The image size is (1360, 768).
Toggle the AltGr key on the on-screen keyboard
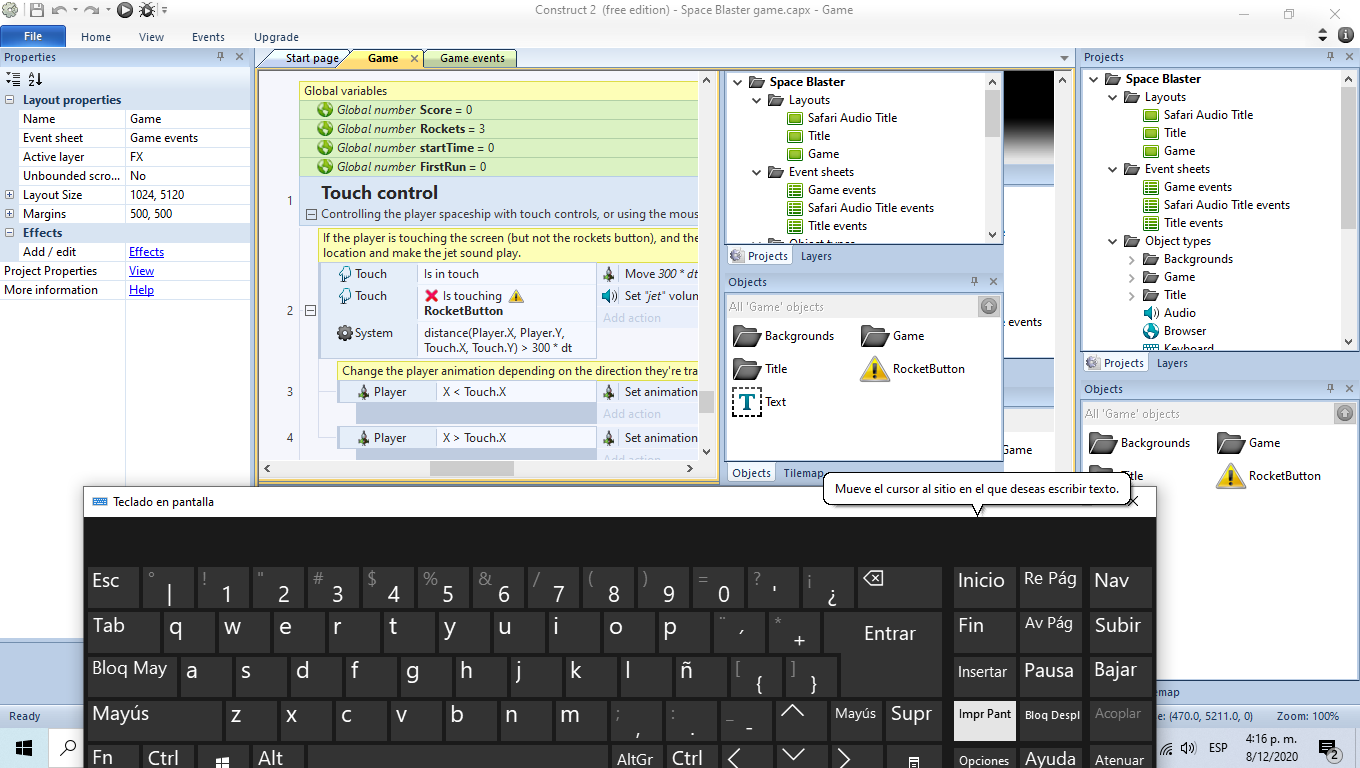[x=636, y=757]
